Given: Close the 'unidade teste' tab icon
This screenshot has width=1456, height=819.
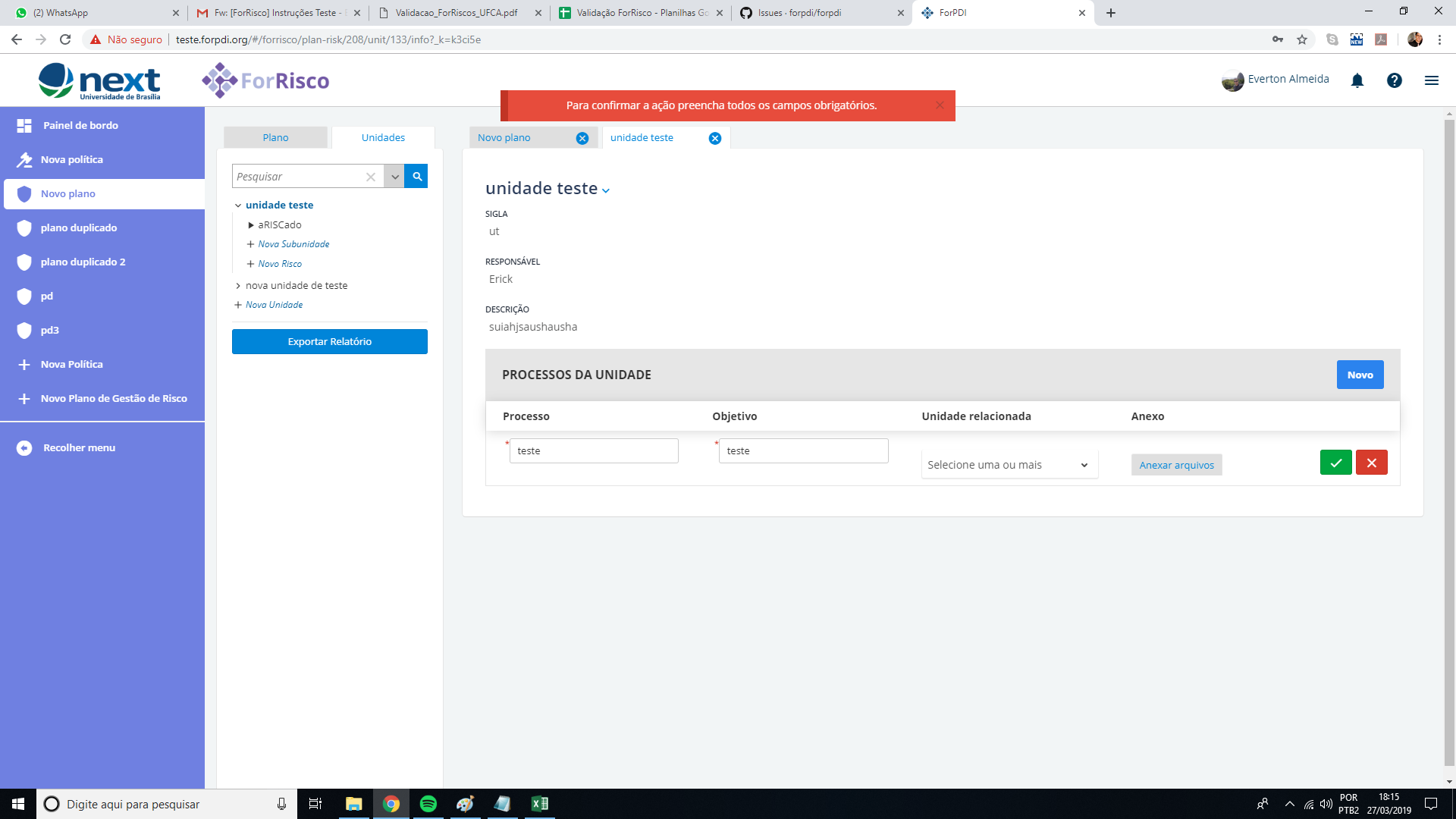Looking at the screenshot, I should click(x=714, y=138).
